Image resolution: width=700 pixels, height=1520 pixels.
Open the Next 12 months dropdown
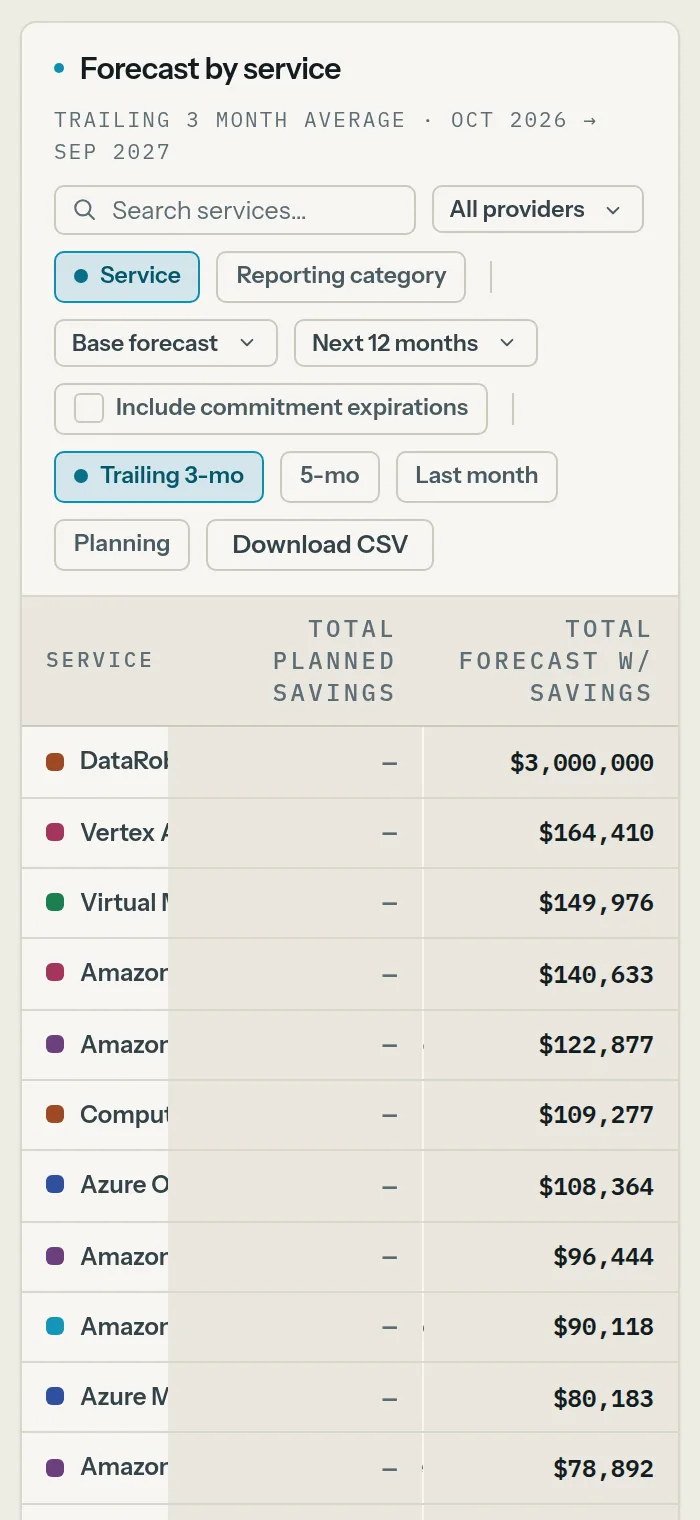[x=415, y=343]
